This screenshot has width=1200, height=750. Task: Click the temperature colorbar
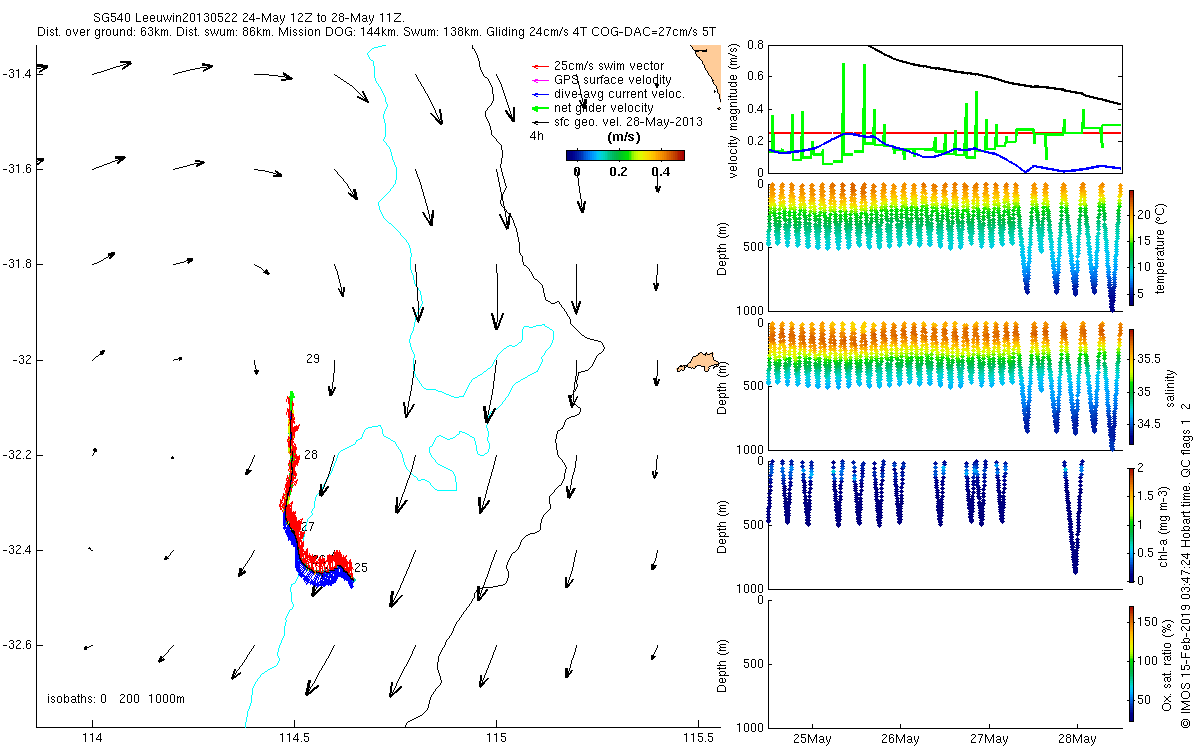[x=1131, y=247]
